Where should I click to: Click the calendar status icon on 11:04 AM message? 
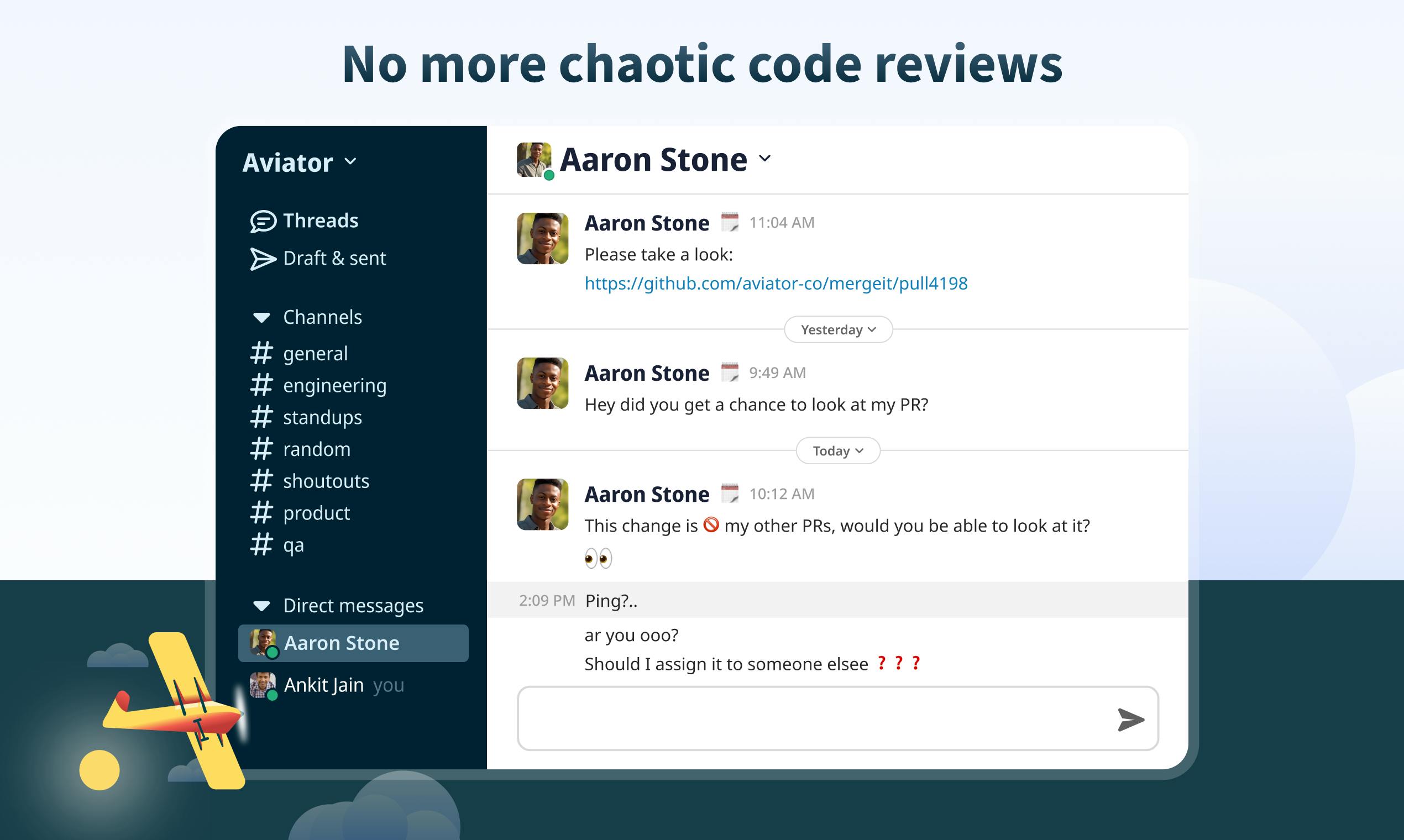[730, 222]
